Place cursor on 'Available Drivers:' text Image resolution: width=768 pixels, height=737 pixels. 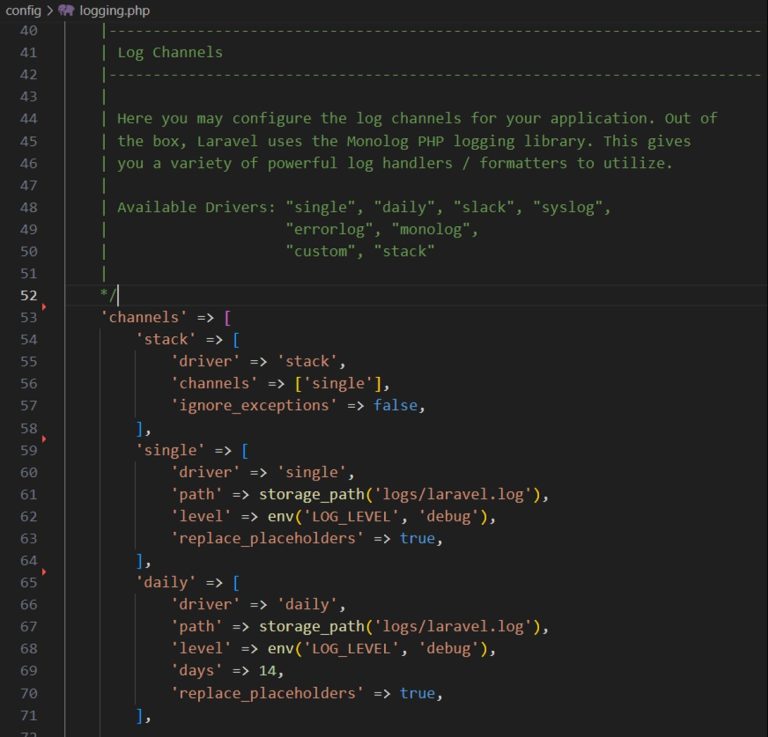[196, 207]
